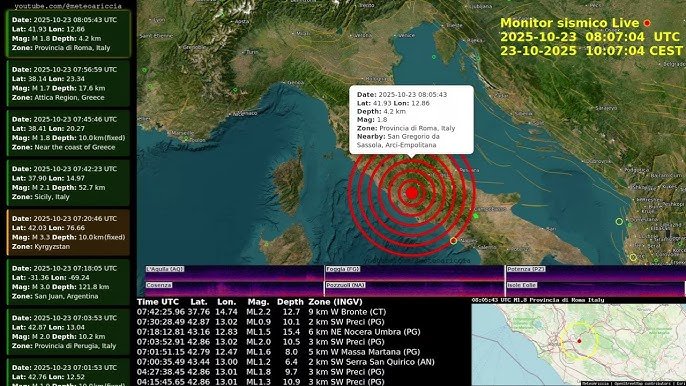Click the Lon. column header

227,302
